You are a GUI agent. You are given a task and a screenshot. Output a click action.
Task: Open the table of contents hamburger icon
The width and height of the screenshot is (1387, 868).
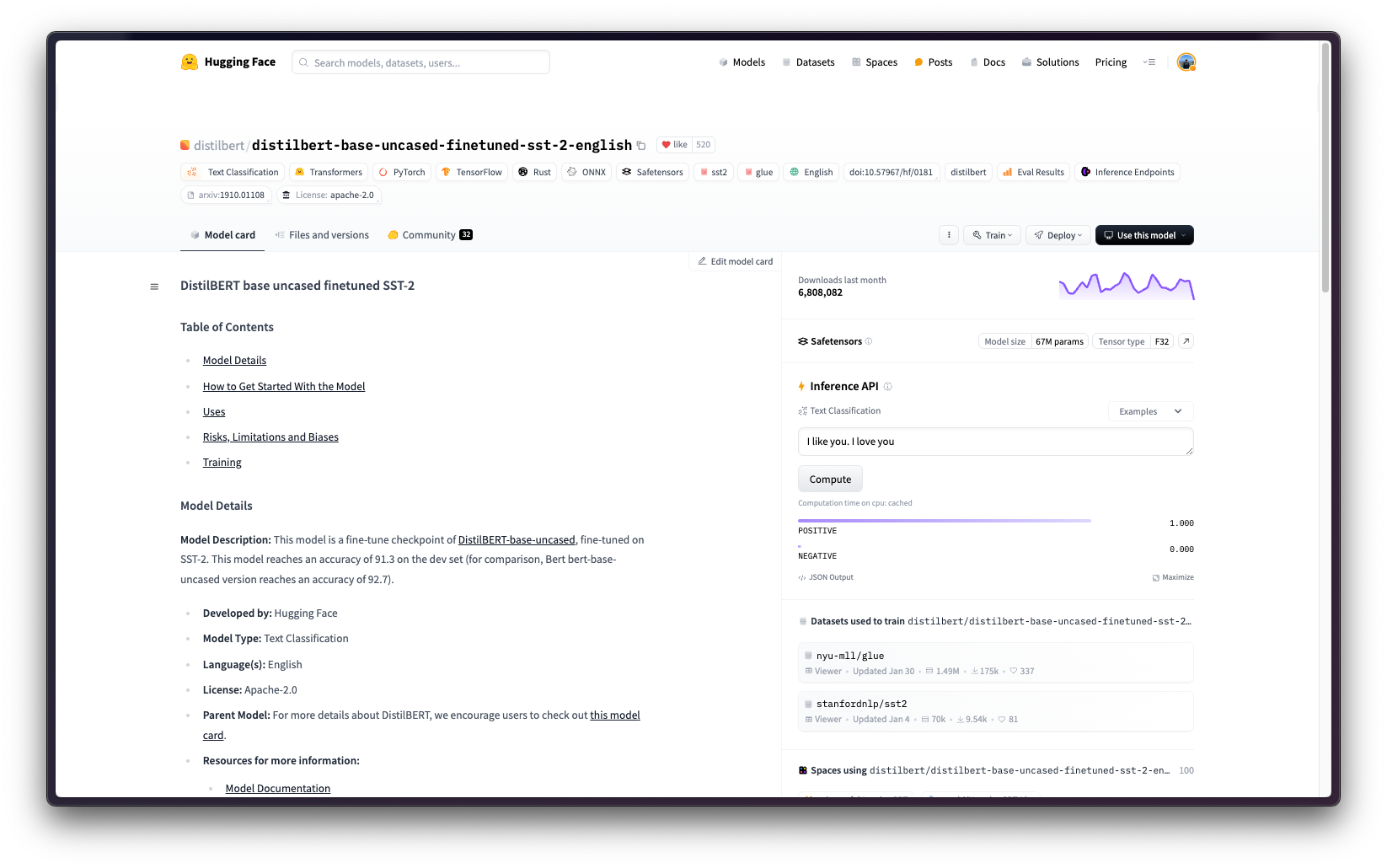coord(154,287)
